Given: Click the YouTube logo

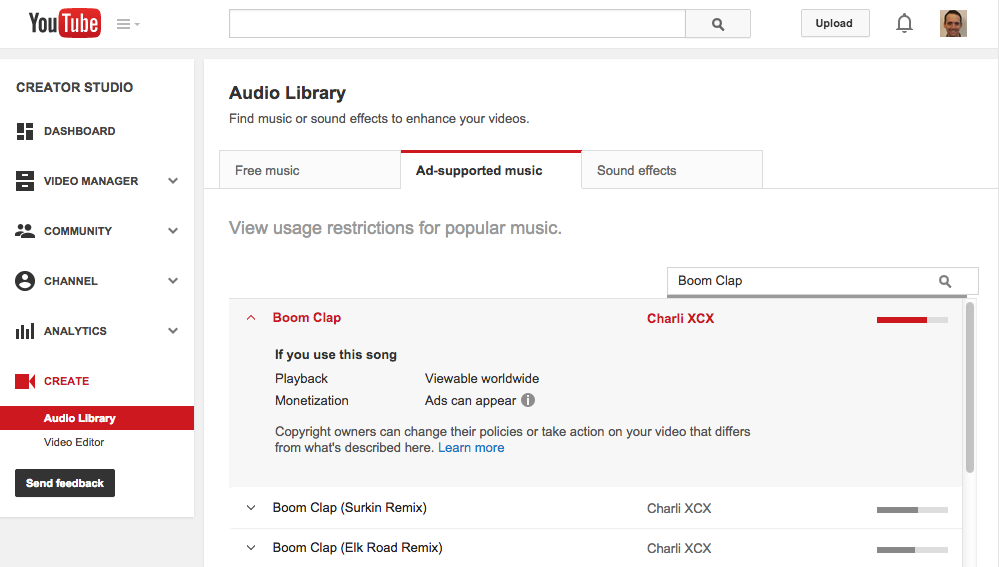Looking at the screenshot, I should [x=64, y=23].
